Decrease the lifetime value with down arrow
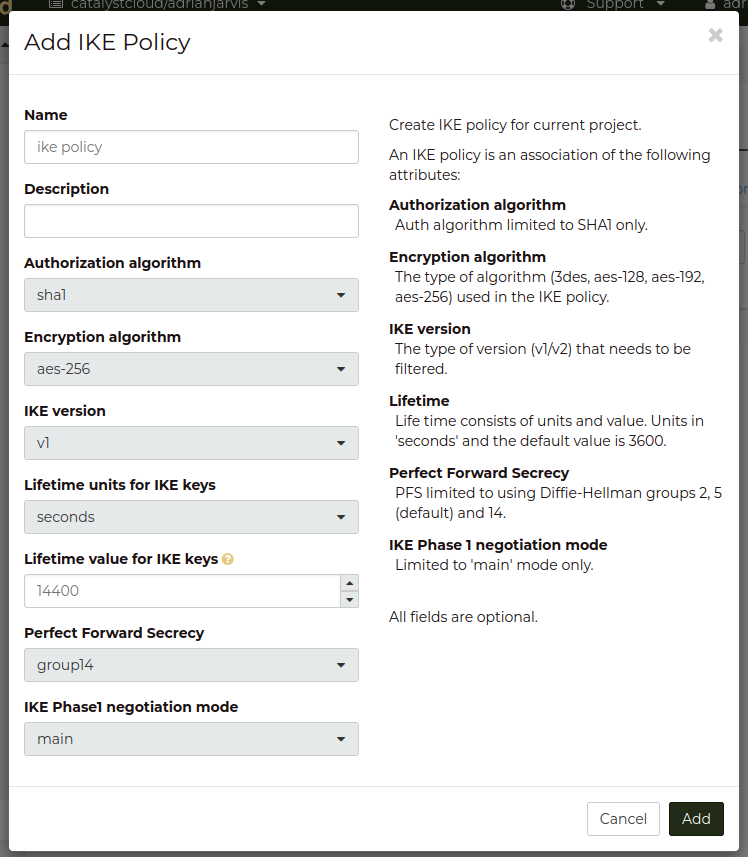Image resolution: width=748 pixels, height=857 pixels. [x=349, y=599]
